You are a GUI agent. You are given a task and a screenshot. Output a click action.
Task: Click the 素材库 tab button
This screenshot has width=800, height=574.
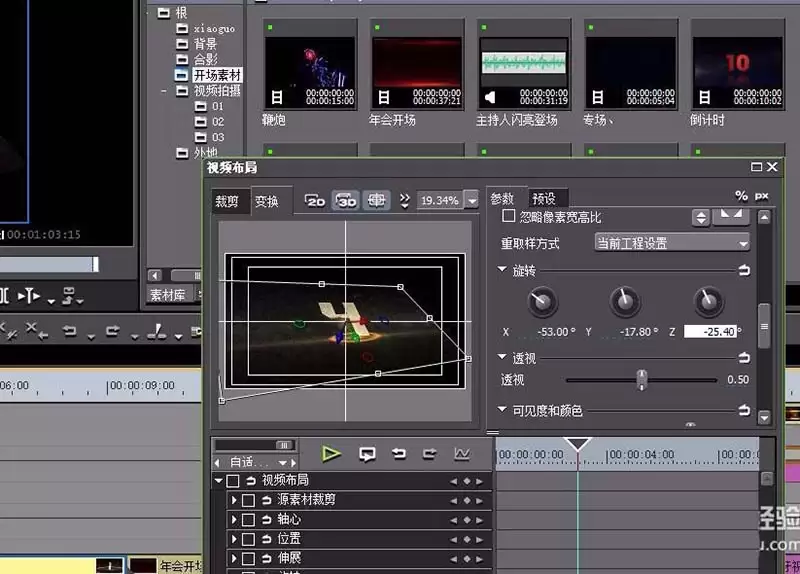pyautogui.click(x=167, y=294)
